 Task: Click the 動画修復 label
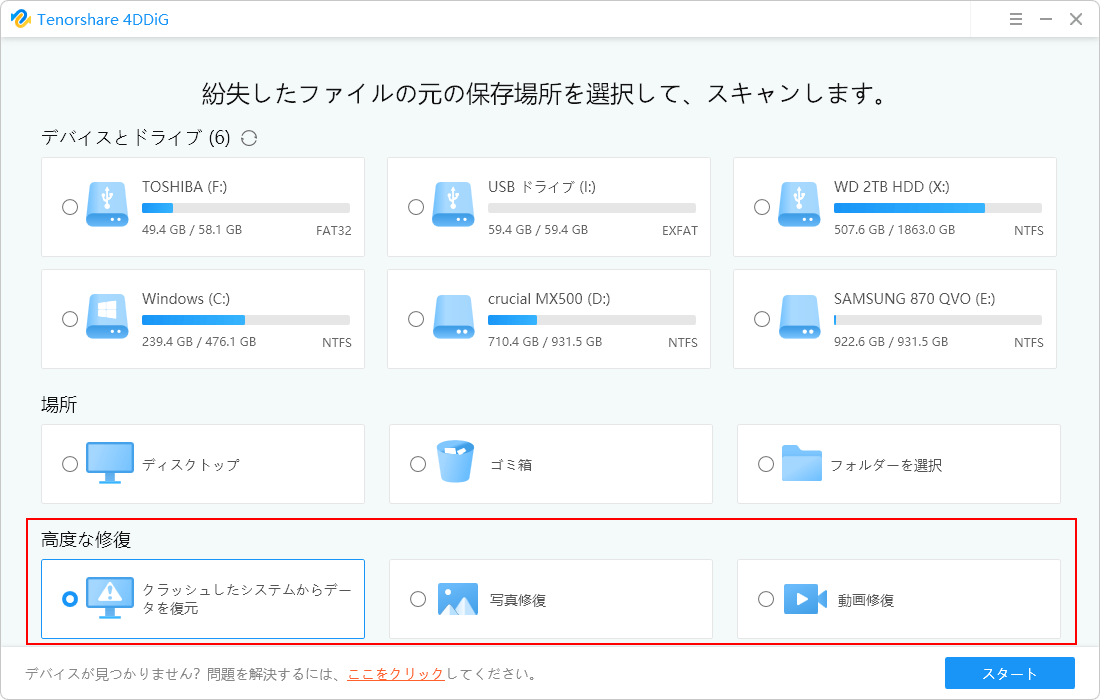click(866, 600)
